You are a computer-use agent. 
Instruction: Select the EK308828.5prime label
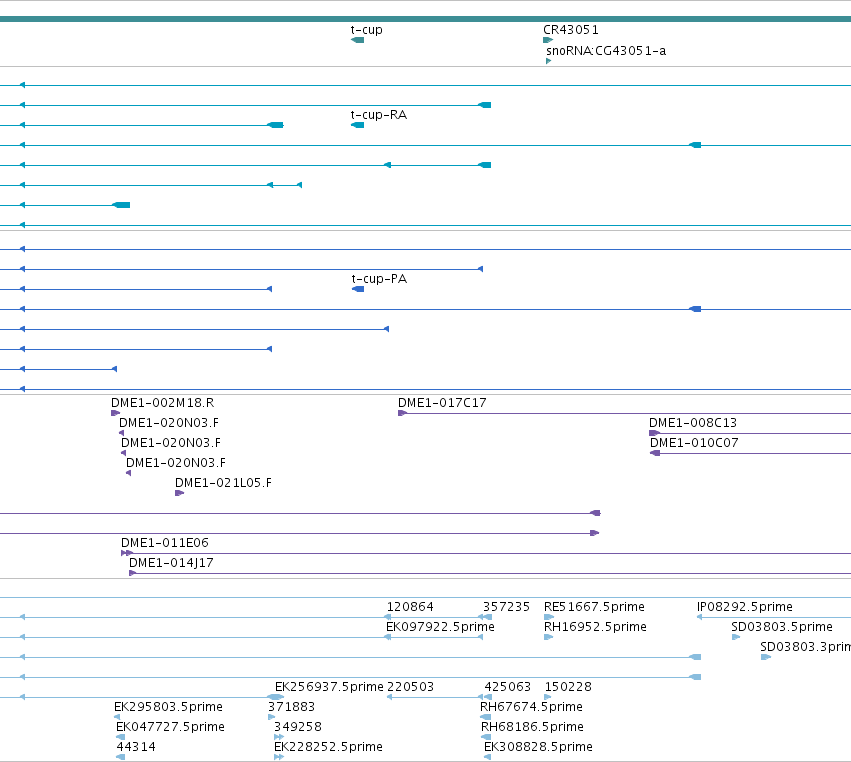[538, 747]
